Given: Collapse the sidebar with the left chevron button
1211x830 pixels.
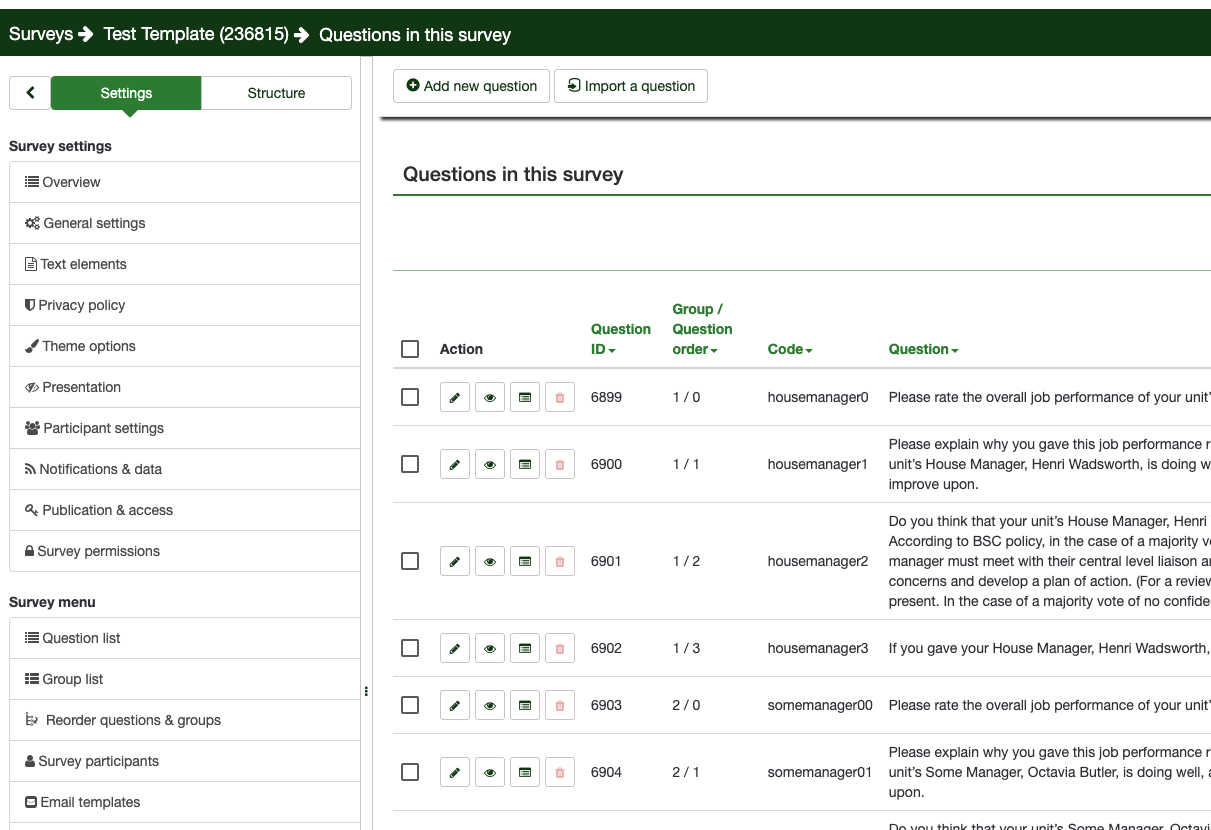Looking at the screenshot, I should tap(30, 93).
